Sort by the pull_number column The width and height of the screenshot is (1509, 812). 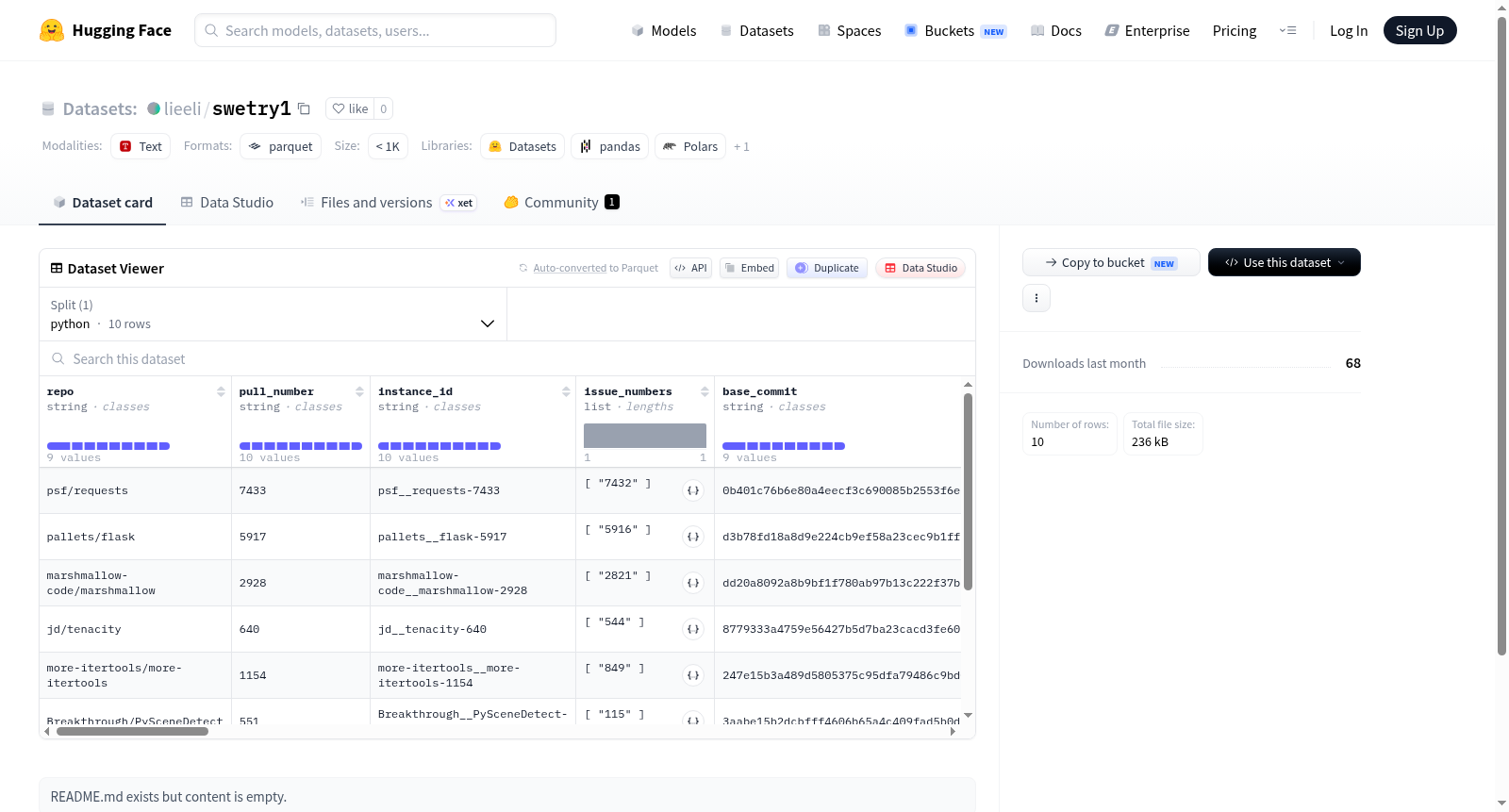coord(359,391)
